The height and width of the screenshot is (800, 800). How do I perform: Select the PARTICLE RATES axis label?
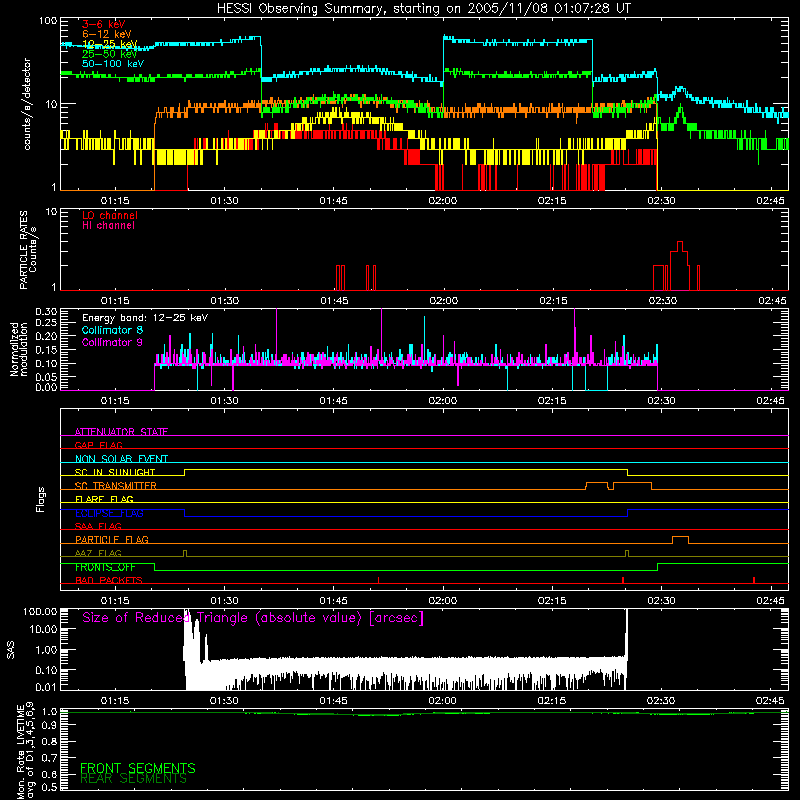coord(28,250)
